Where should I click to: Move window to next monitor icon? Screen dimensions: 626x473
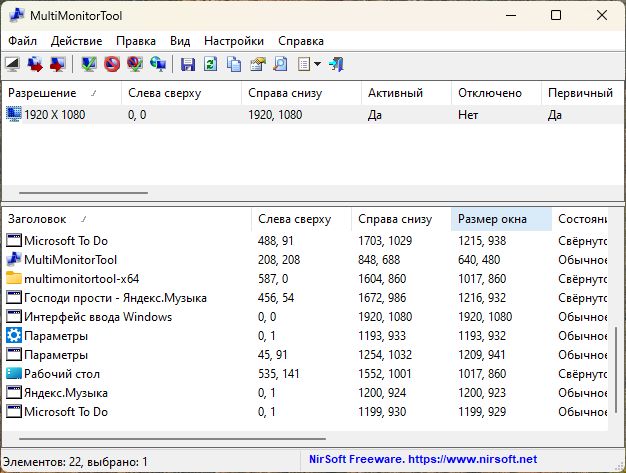click(x=35, y=64)
